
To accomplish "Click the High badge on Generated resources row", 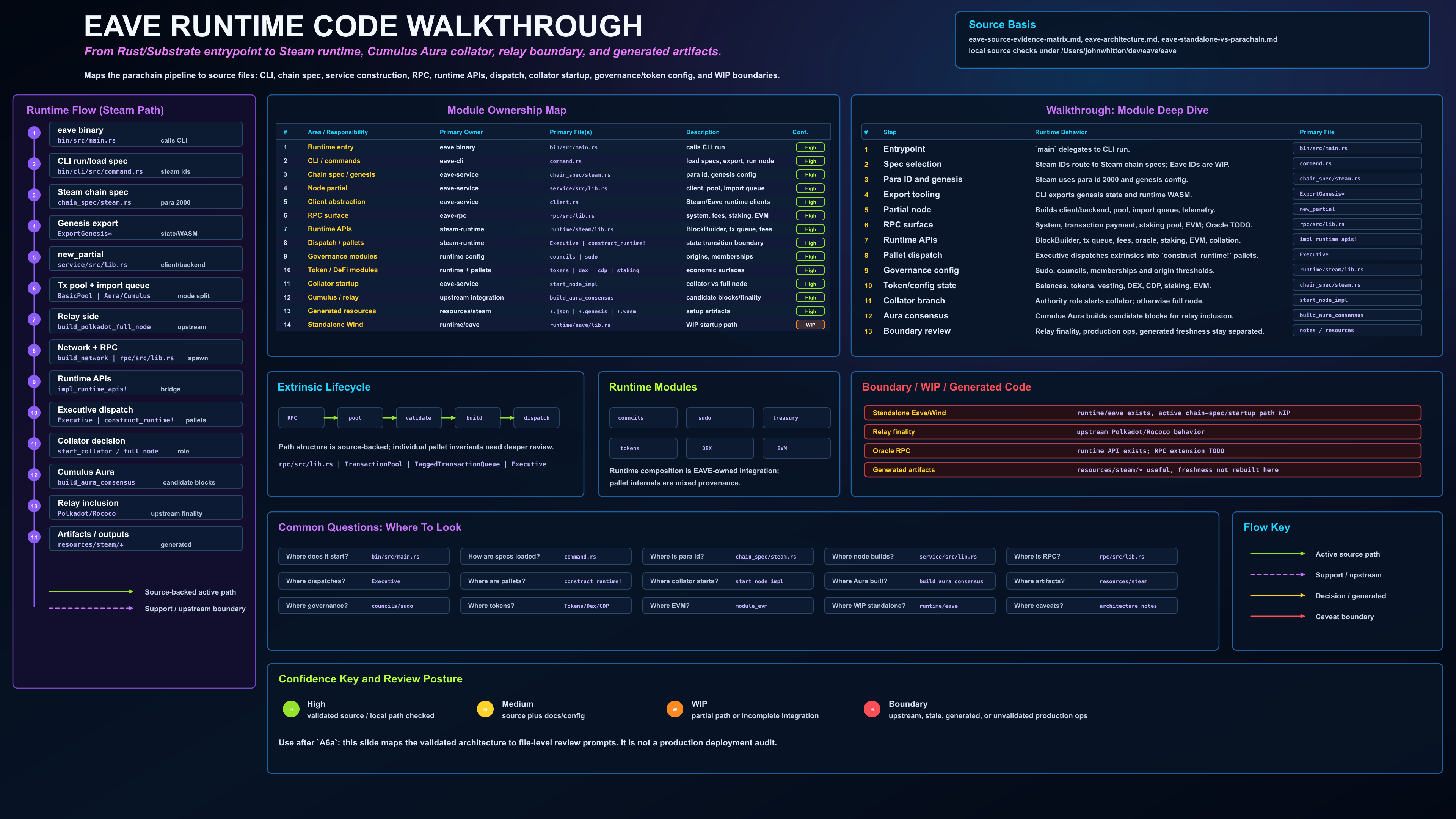I will (x=810, y=311).
